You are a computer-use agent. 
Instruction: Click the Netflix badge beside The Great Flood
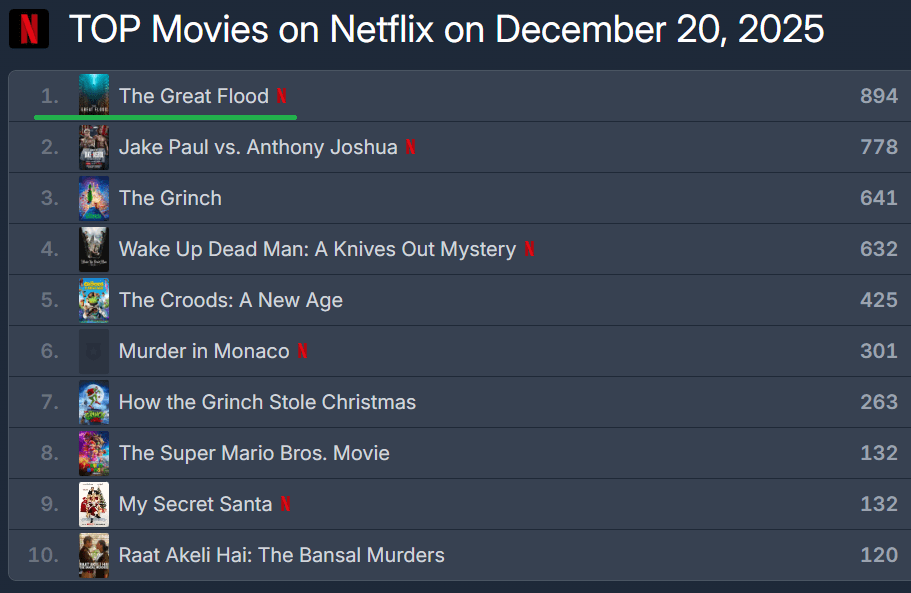(x=282, y=96)
